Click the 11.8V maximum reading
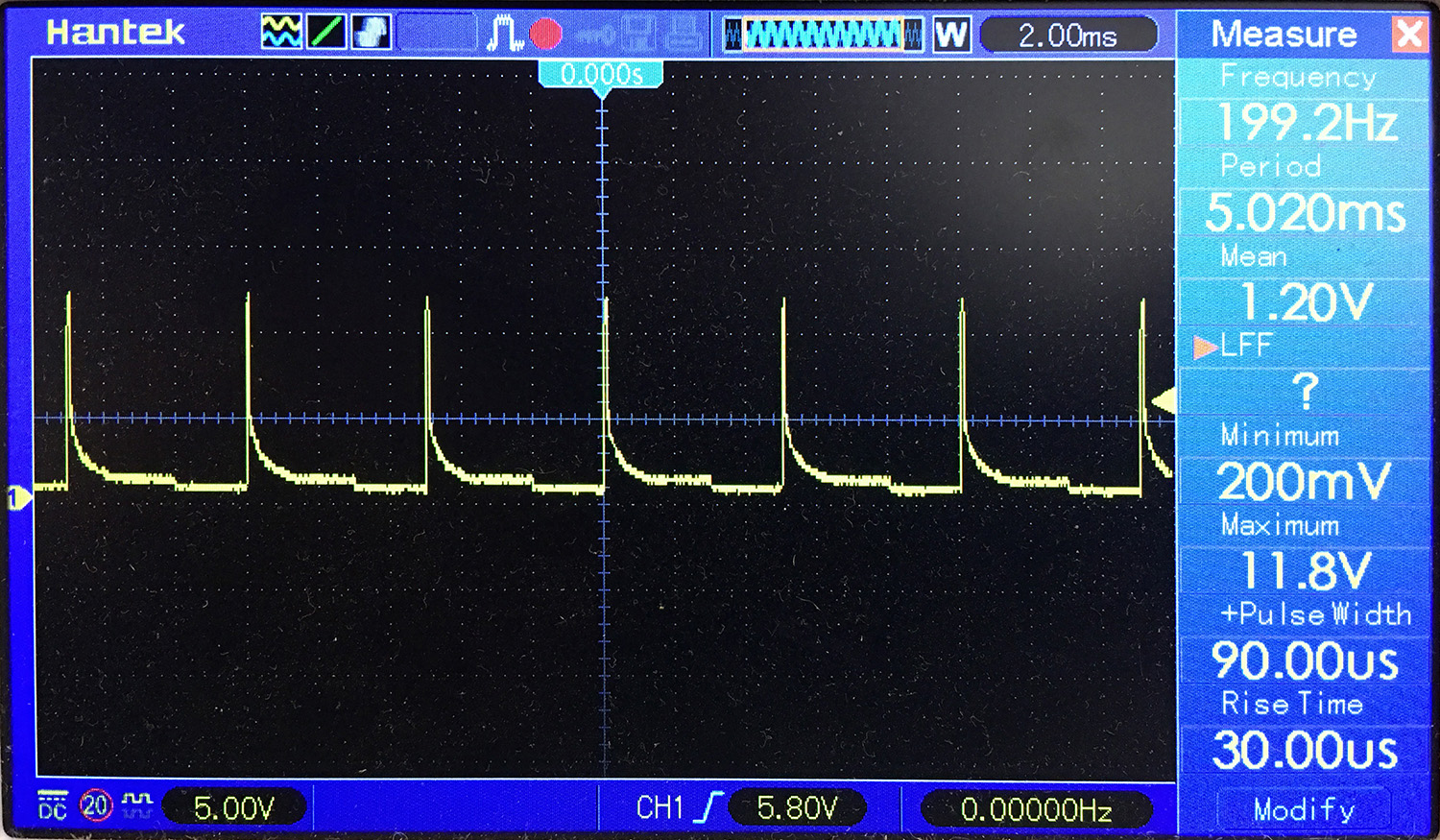The image size is (1440, 840). 1306,571
